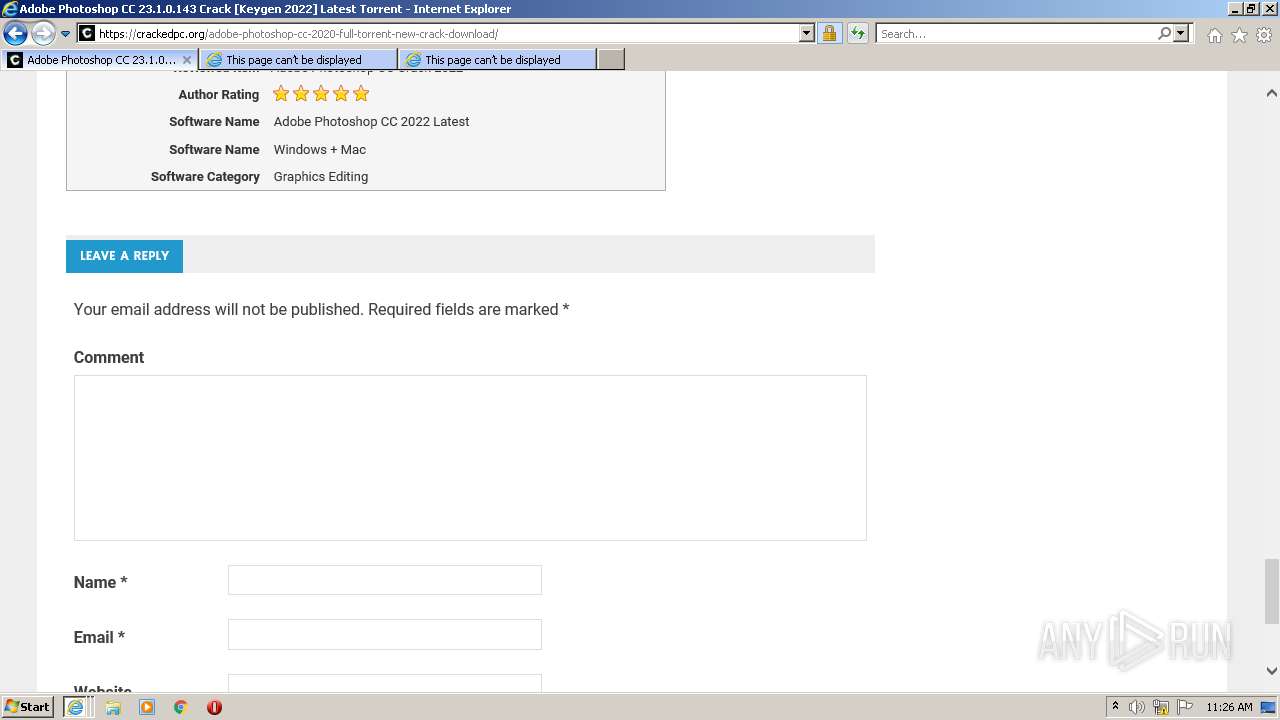The height and width of the screenshot is (720, 1280).
Task: Click the 'Adobe Photoshop CC 2022 Latest' text
Action: click(371, 122)
